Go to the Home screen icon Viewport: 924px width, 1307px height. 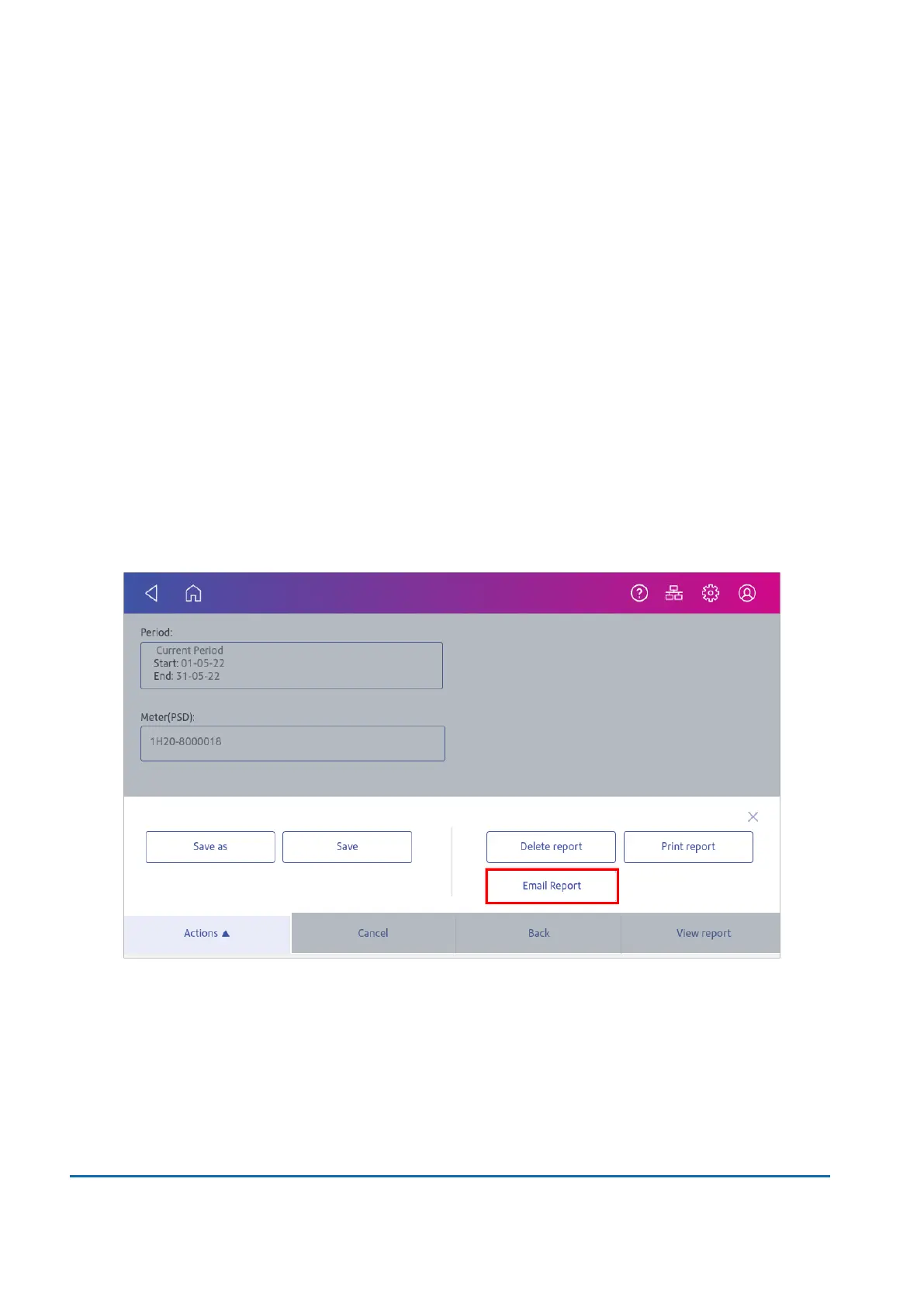coord(193,593)
